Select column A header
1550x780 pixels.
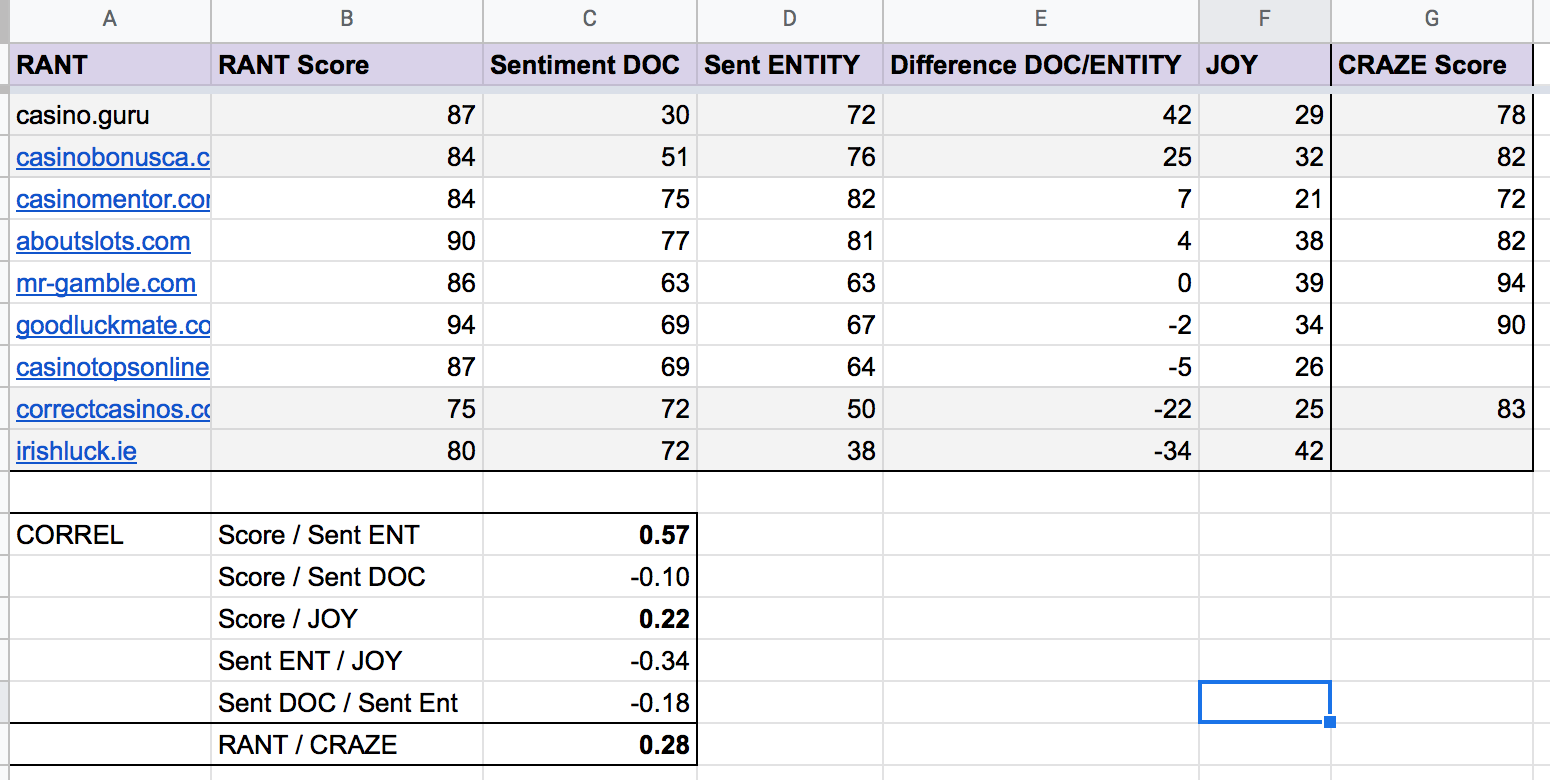(110, 19)
